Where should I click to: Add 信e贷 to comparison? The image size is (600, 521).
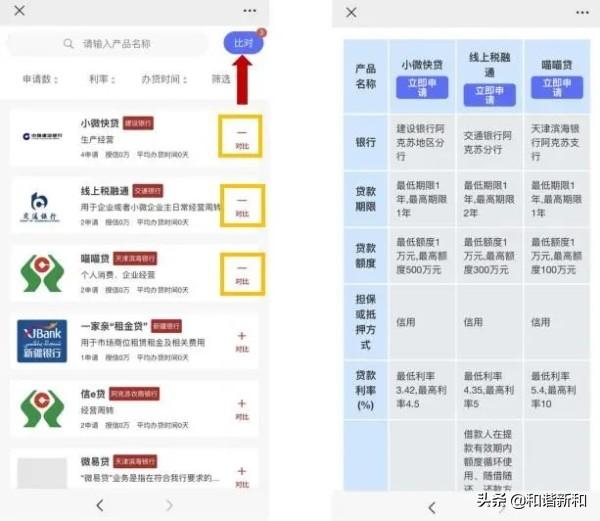(x=242, y=409)
